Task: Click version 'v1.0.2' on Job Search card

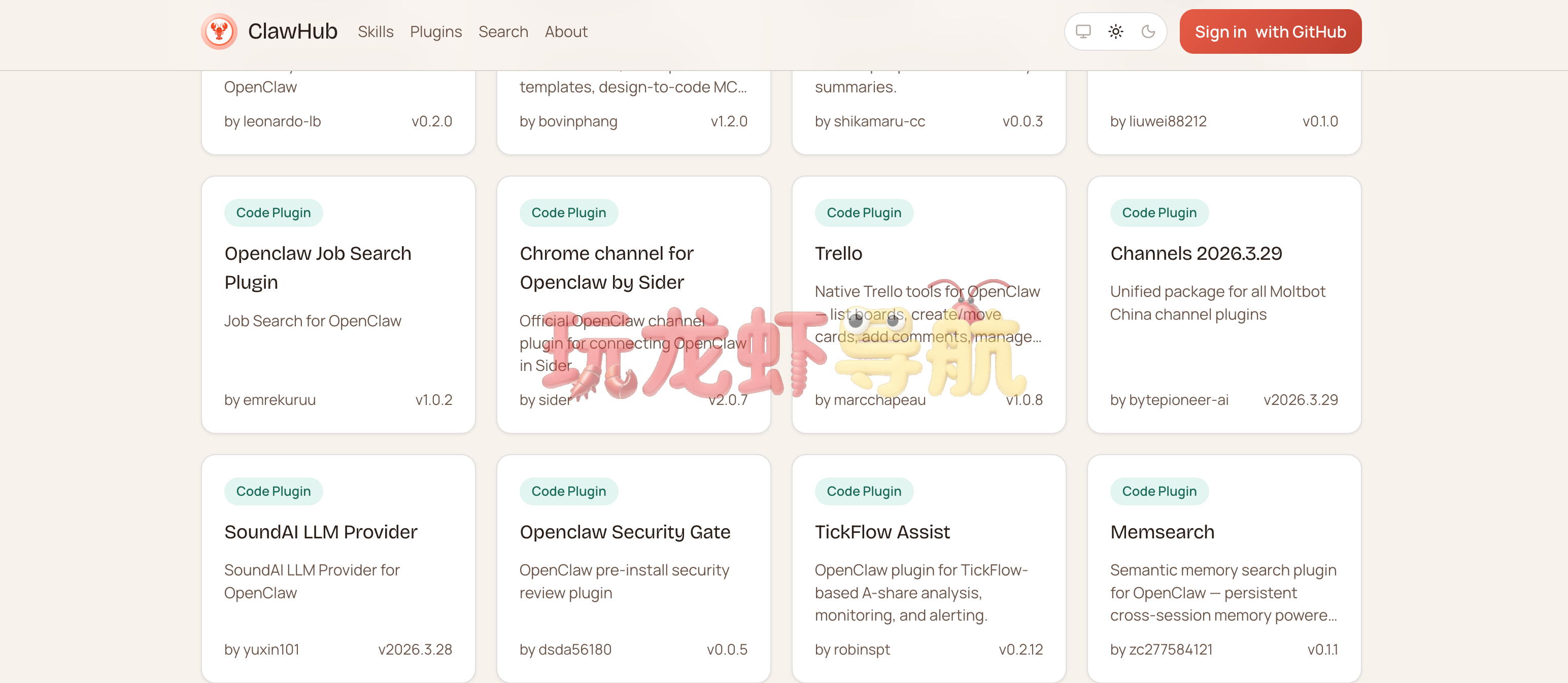Action: pyautogui.click(x=433, y=400)
